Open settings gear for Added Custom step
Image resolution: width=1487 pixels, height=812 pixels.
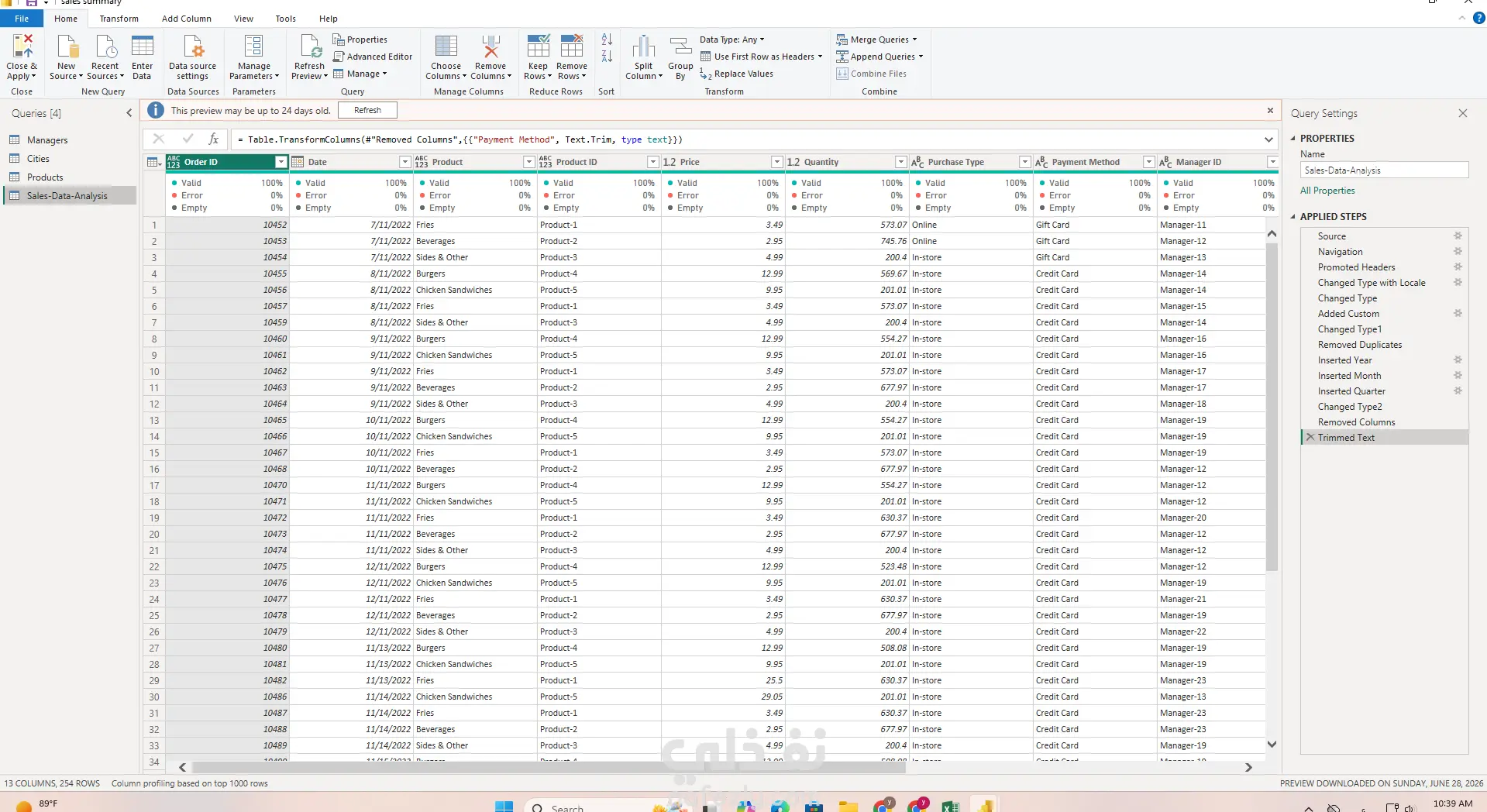1458,314
